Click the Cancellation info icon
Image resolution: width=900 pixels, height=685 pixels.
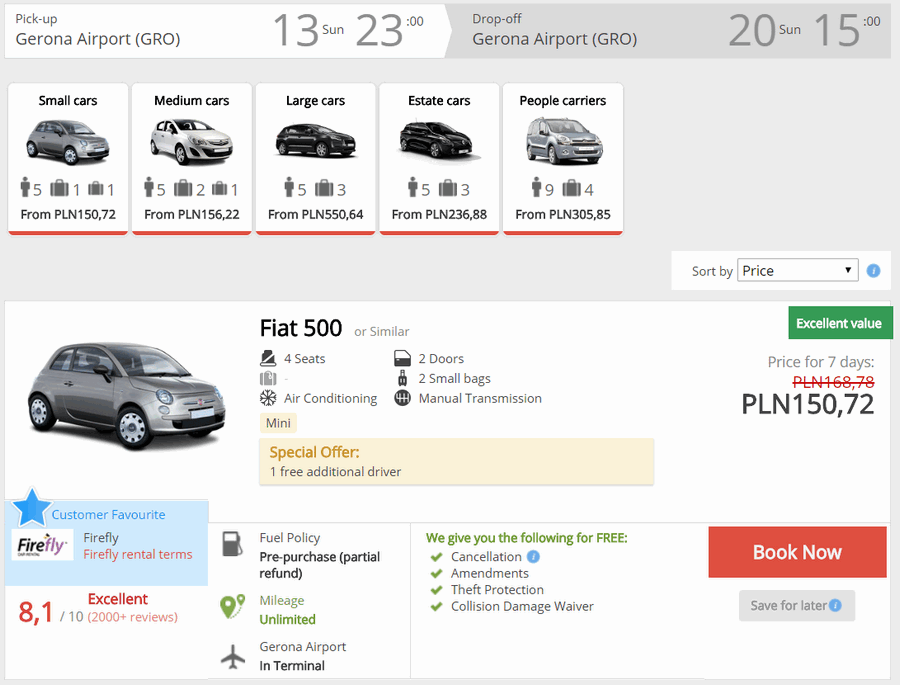533,556
